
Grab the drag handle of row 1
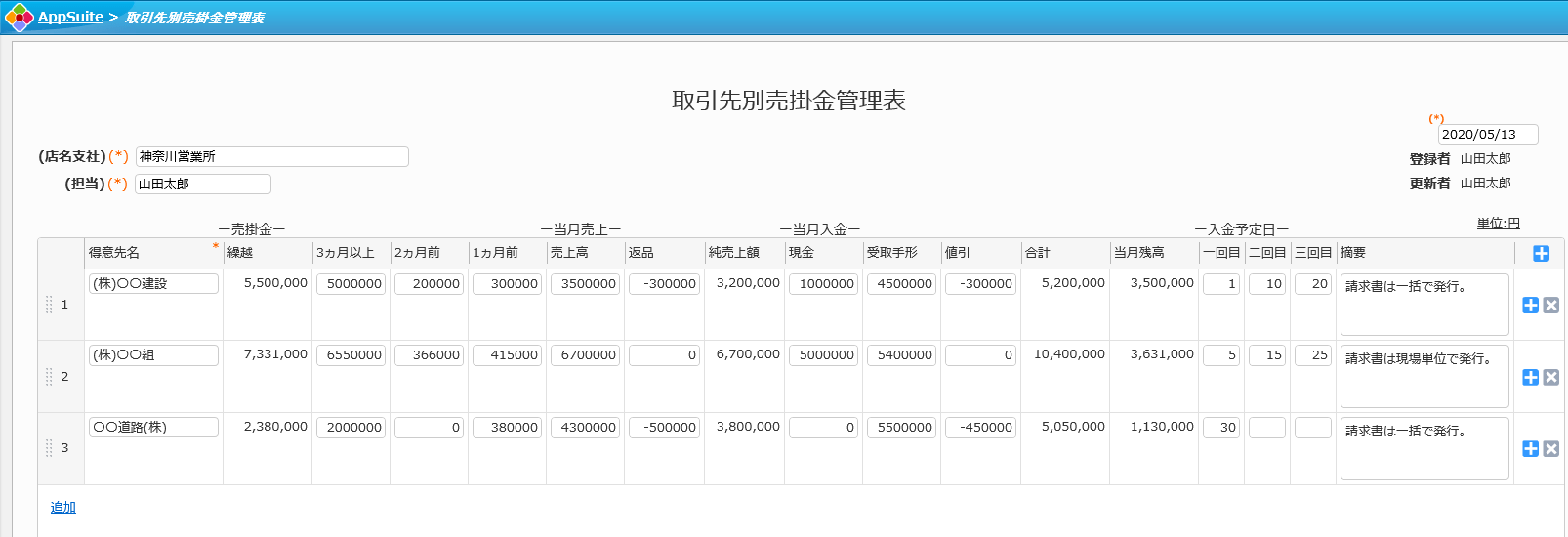(x=49, y=305)
